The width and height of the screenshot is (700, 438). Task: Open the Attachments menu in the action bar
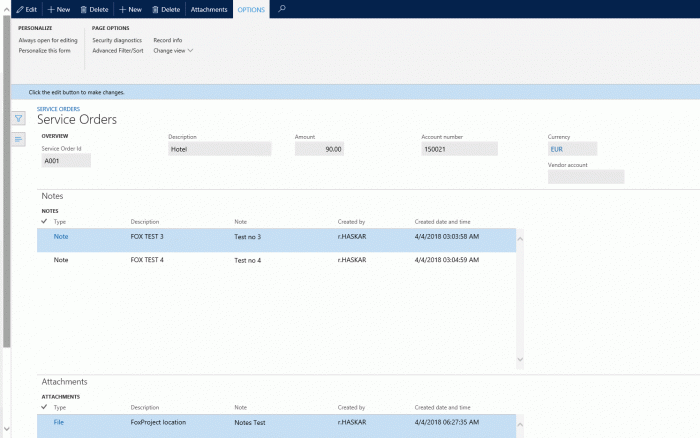point(209,9)
